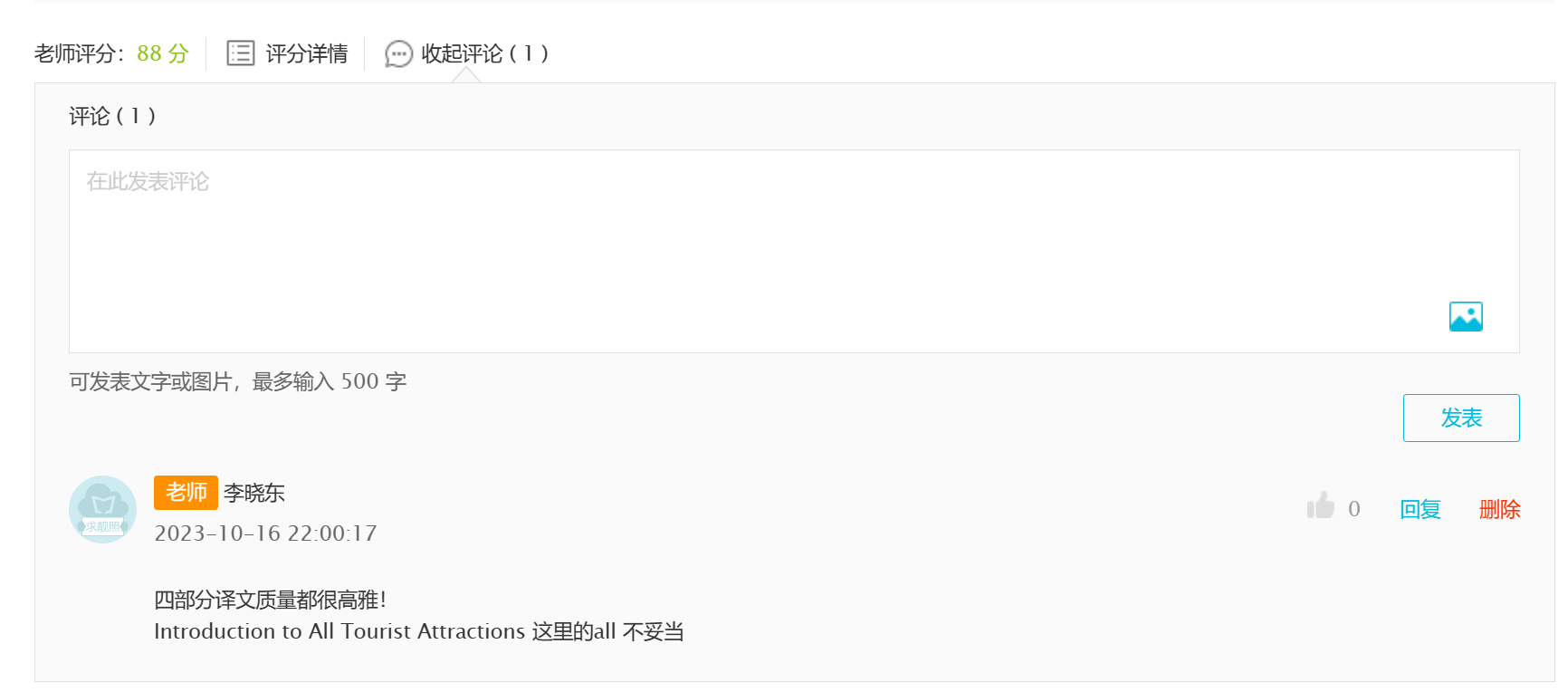
Task: Click the 88 分 teacher score
Action: (163, 53)
